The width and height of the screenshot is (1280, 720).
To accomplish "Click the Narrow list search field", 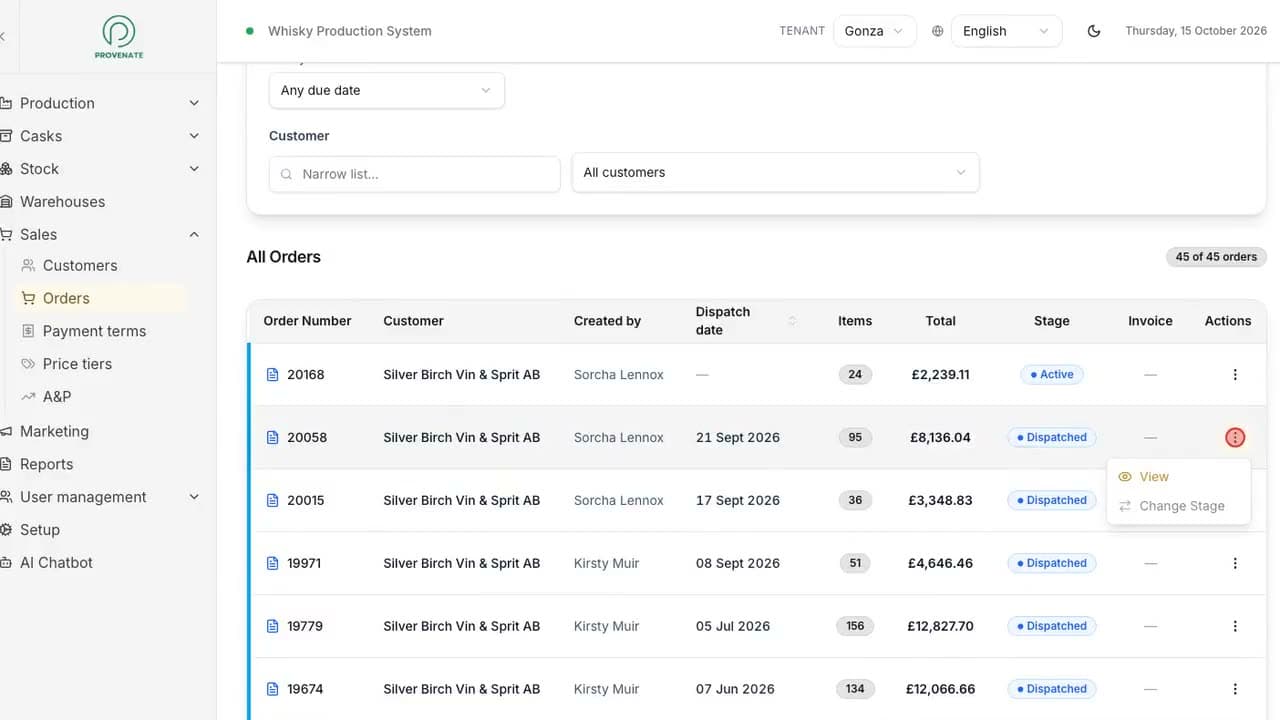I will click(414, 174).
